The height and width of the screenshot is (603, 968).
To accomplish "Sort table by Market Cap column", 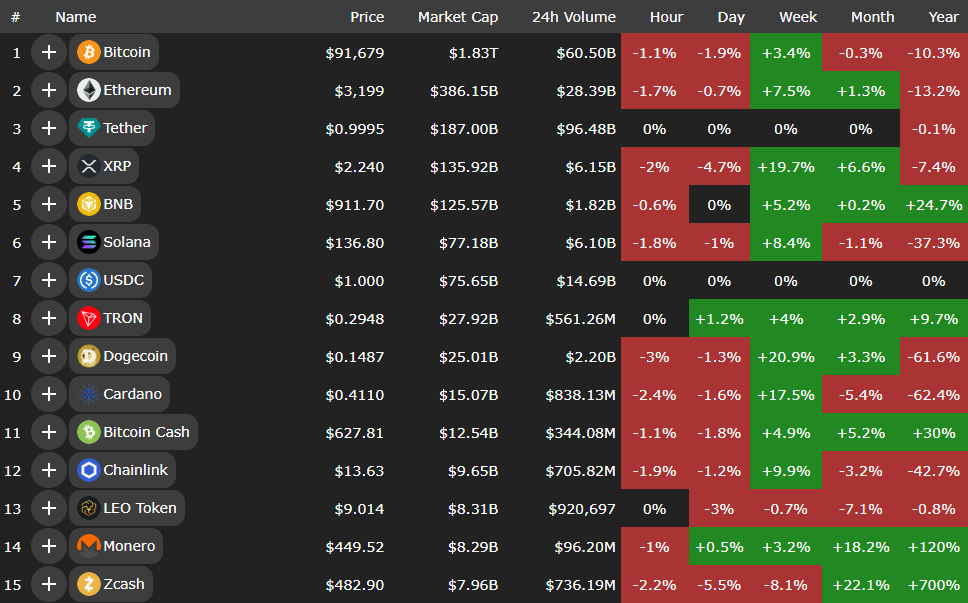I will (x=458, y=17).
